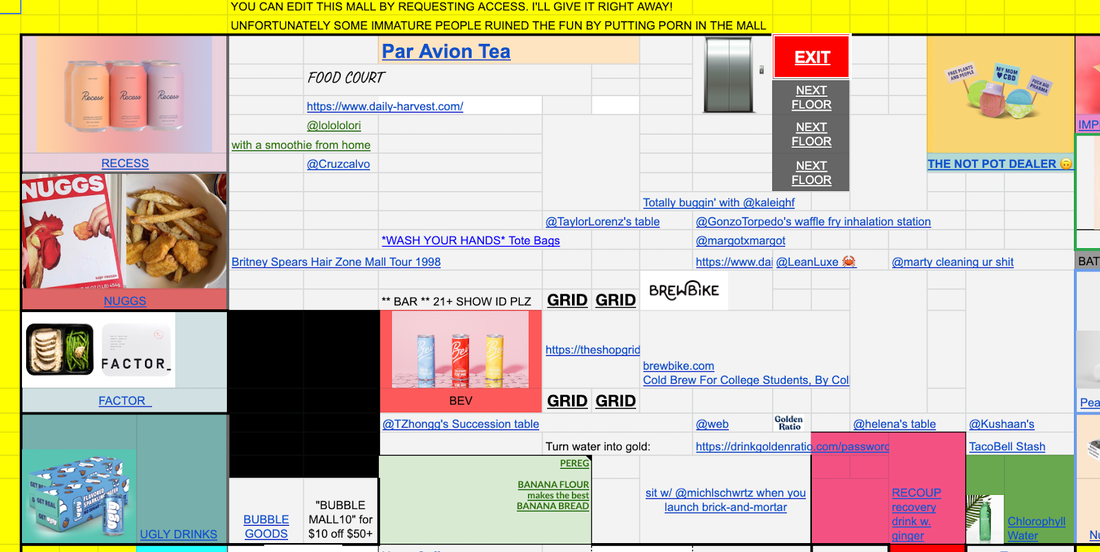Open the UGLY DRINKS link
Image resolution: width=1100 pixels, height=552 pixels.
click(x=178, y=534)
